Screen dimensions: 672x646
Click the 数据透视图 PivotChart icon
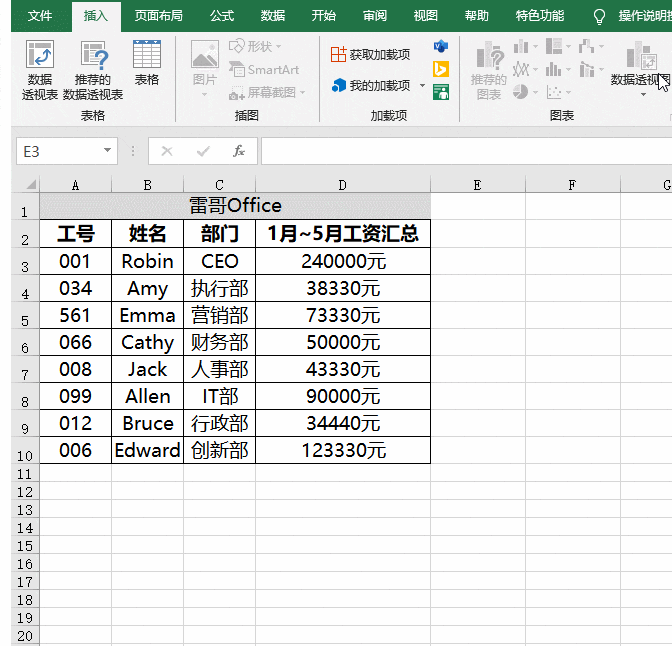[x=642, y=55]
